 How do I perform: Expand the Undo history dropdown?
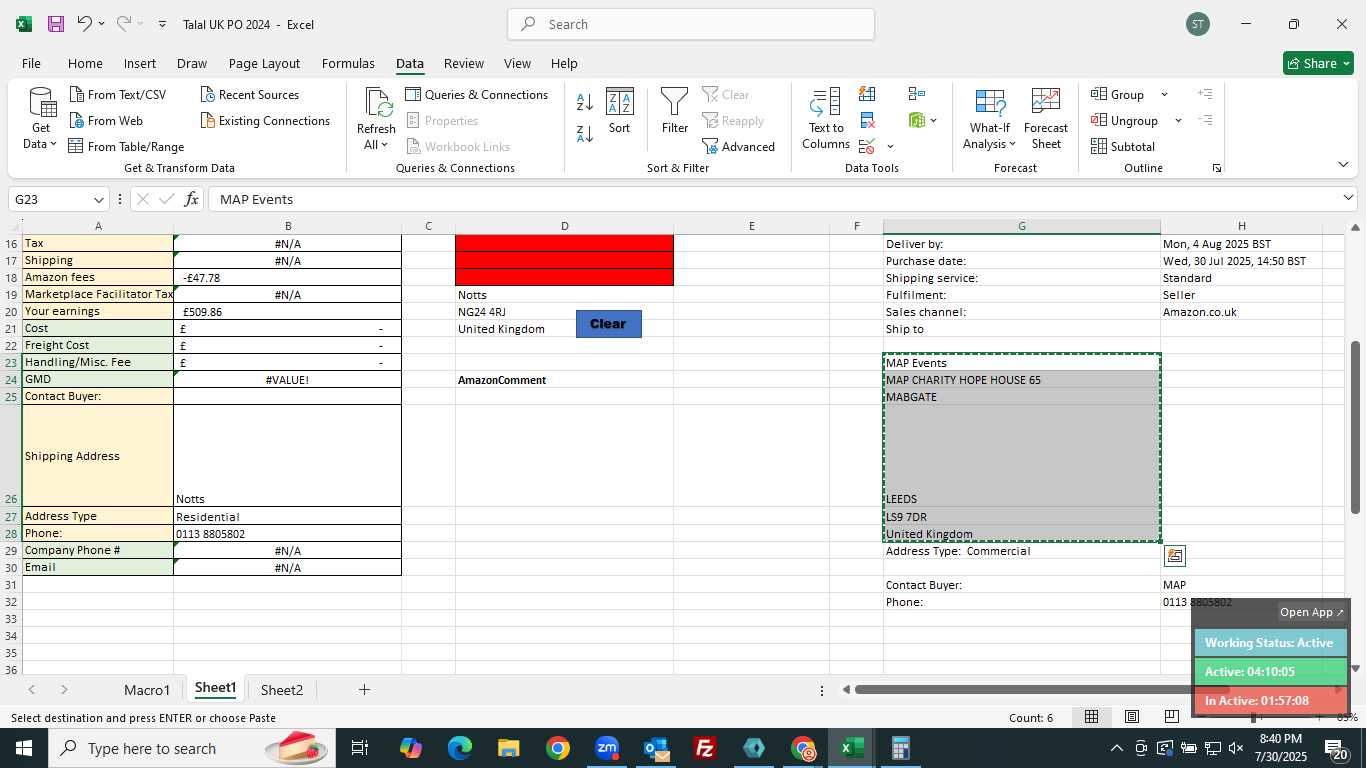tap(101, 24)
